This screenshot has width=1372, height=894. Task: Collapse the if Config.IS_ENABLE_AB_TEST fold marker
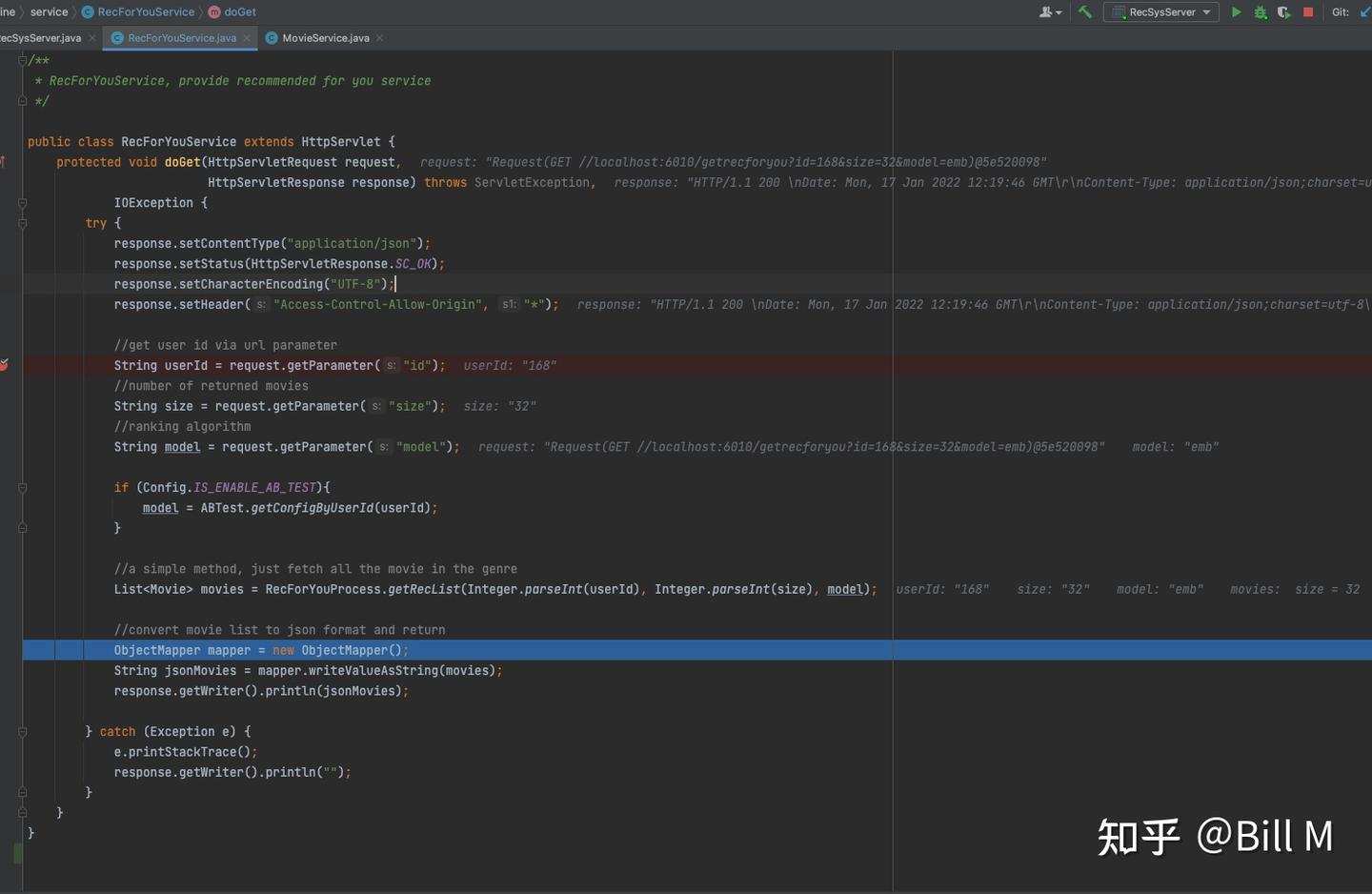22,487
